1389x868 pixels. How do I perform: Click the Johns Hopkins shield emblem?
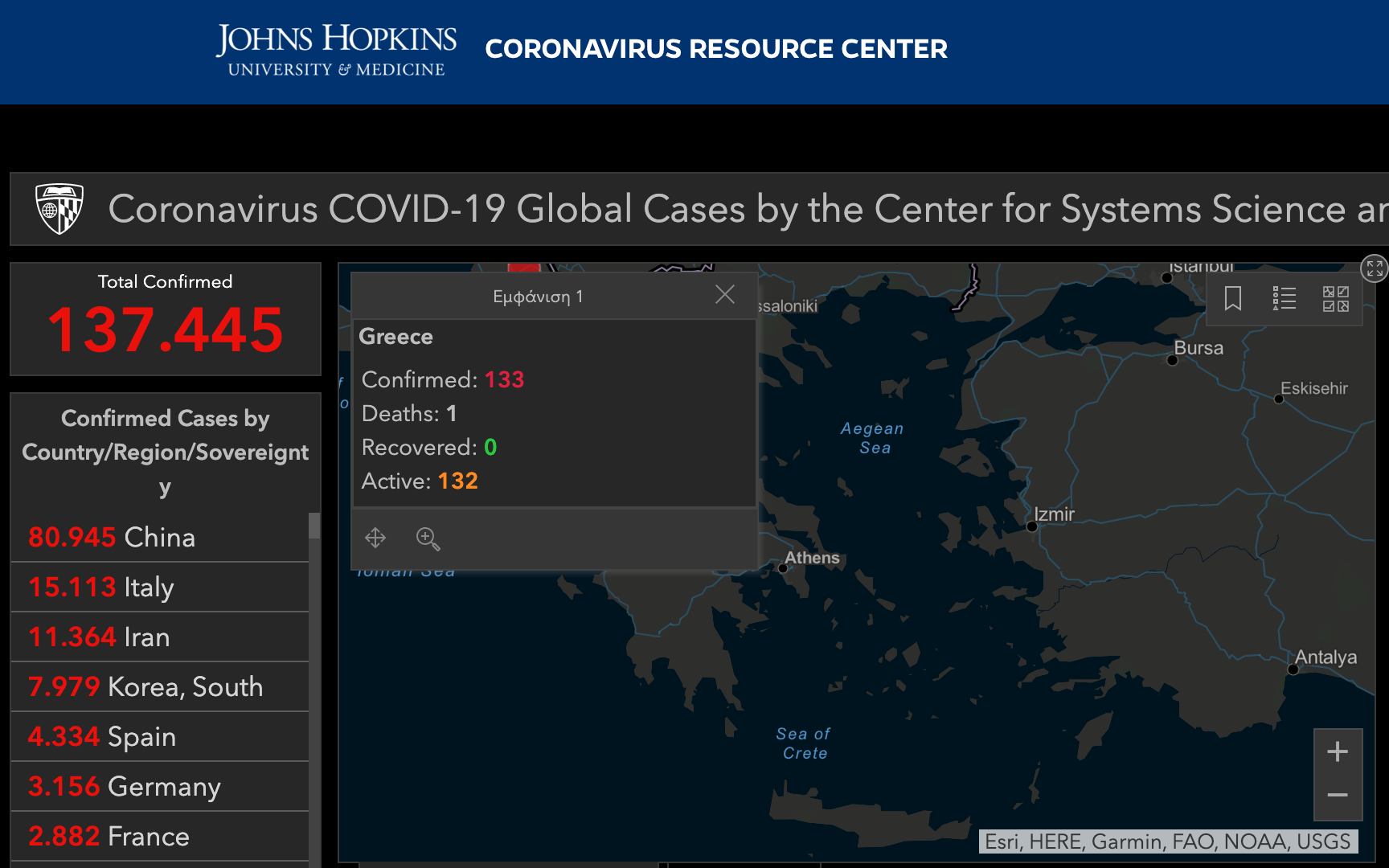59,208
